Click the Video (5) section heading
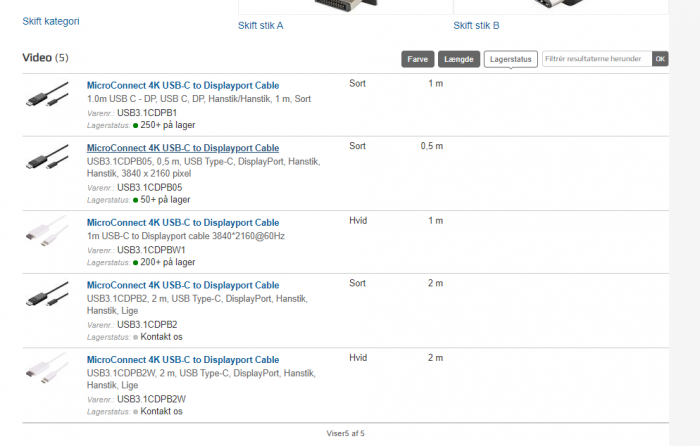Viewport: 700px width, 446px height. click(46, 58)
